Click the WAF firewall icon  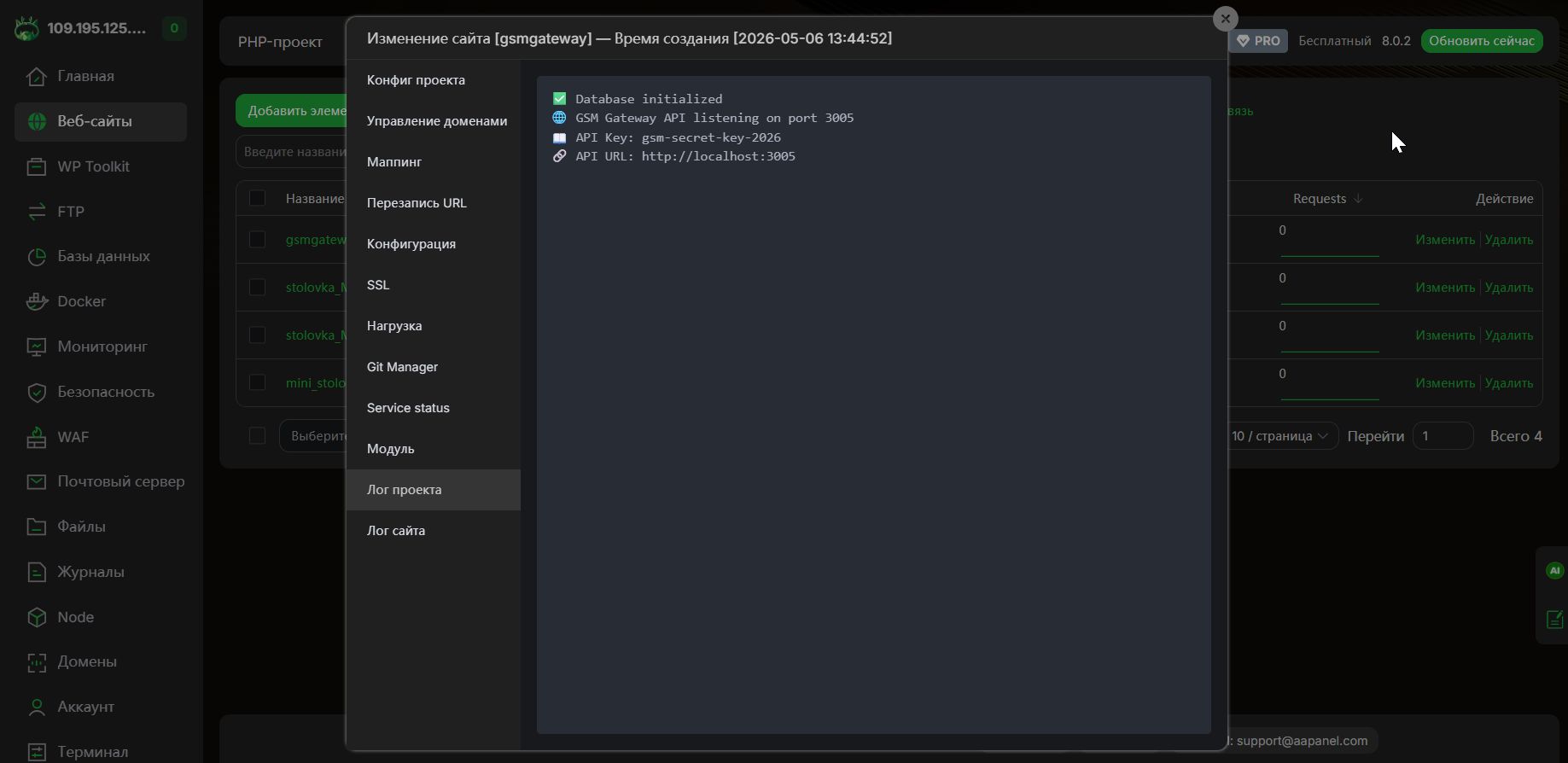point(37,437)
